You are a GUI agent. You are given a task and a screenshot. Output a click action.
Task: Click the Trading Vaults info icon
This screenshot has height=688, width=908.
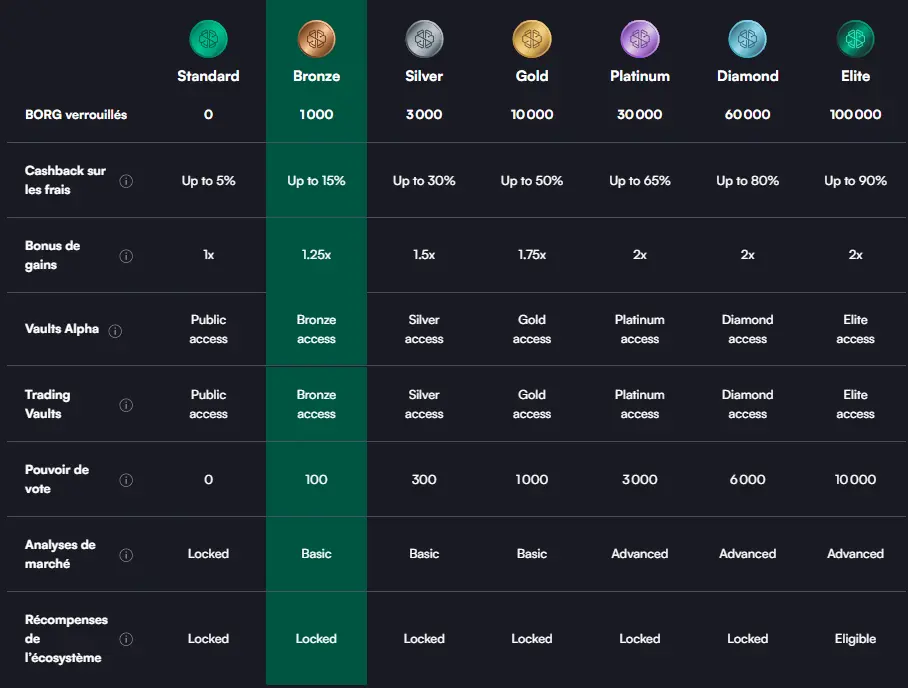click(x=126, y=404)
